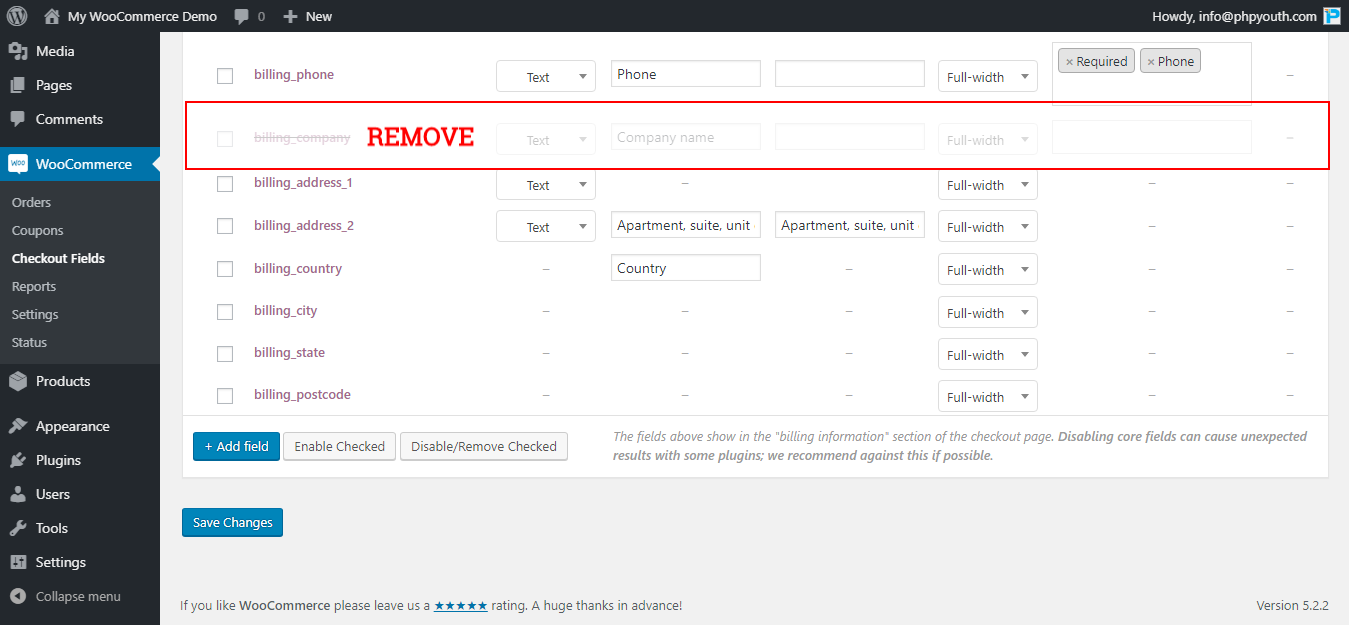1349x625 pixels.
Task: Open Plugins using the plug icon
Action: 20,459
